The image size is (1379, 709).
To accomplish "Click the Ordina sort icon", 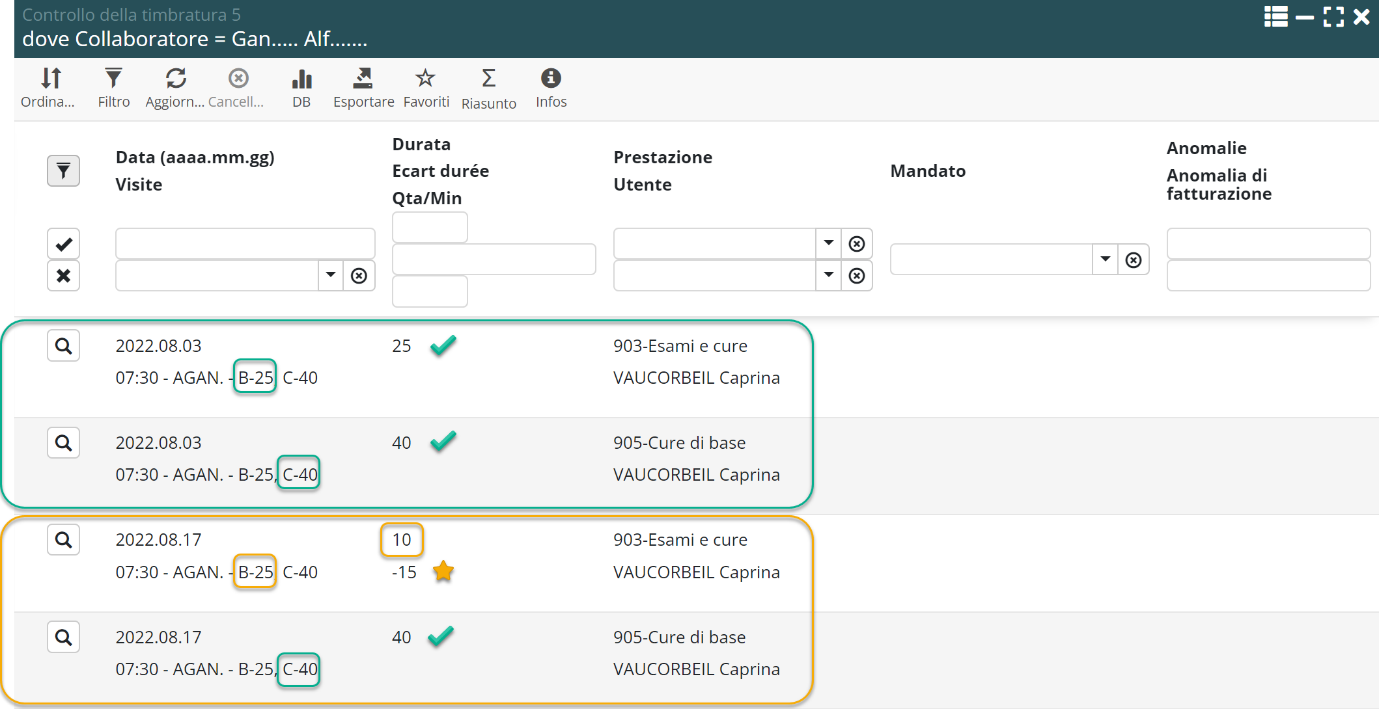I will (50, 80).
